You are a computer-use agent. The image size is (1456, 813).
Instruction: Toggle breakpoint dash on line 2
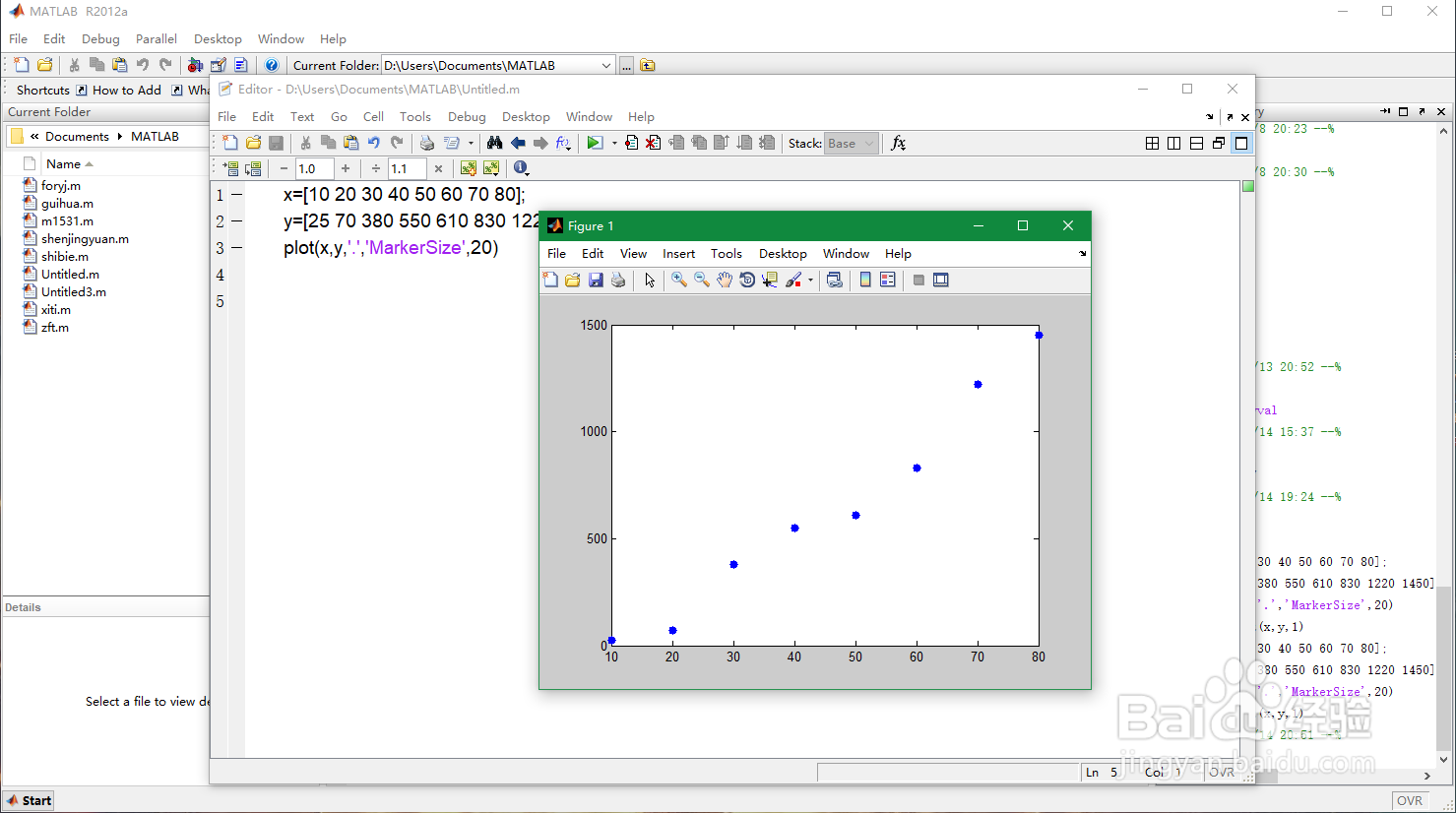[x=236, y=221]
